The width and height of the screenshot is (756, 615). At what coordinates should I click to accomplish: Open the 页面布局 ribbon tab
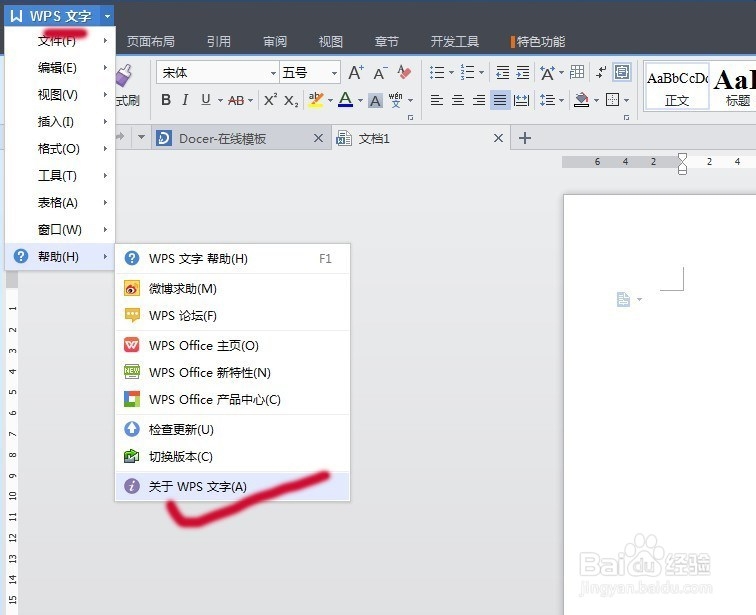[x=150, y=41]
